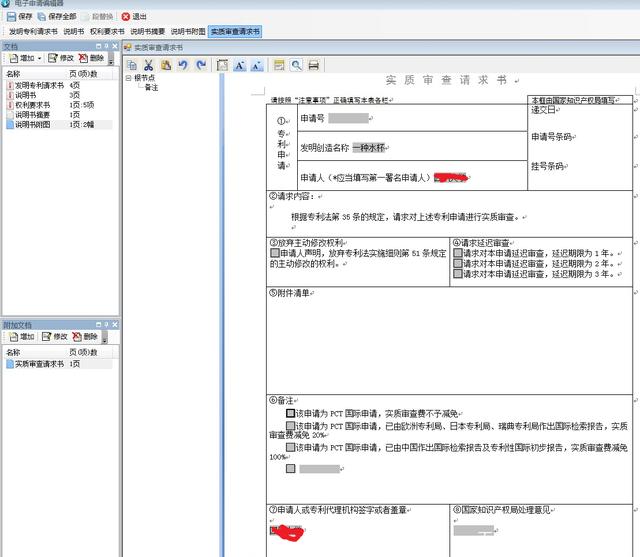Image resolution: width=640 pixels, height=557 pixels.
Task: Check the delay examination for 2 年 box
Action: click(458, 264)
